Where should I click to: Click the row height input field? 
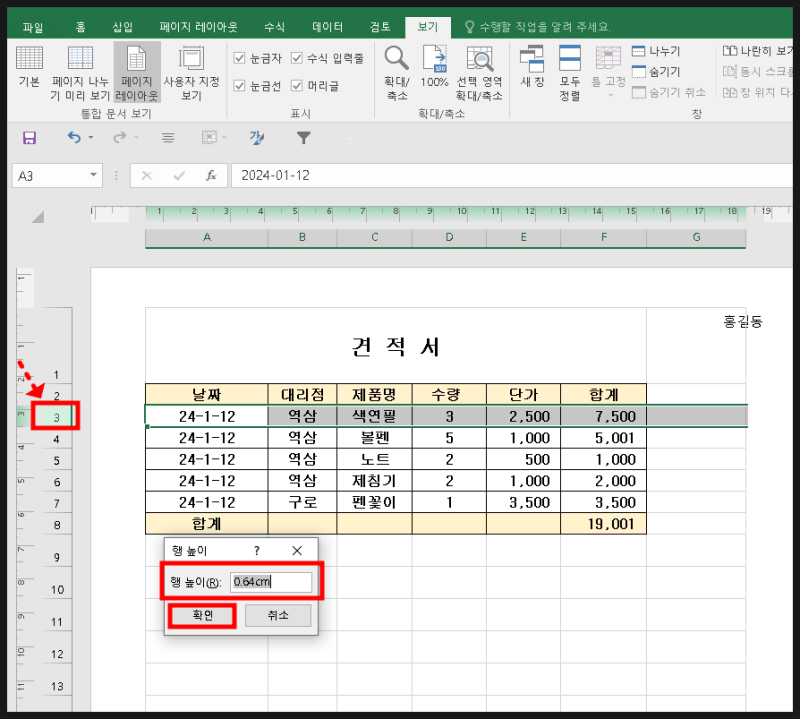click(271, 582)
